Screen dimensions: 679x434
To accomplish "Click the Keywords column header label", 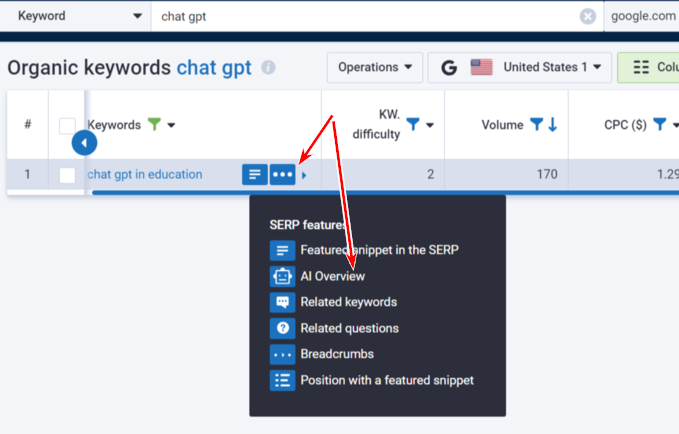I will coord(114,125).
